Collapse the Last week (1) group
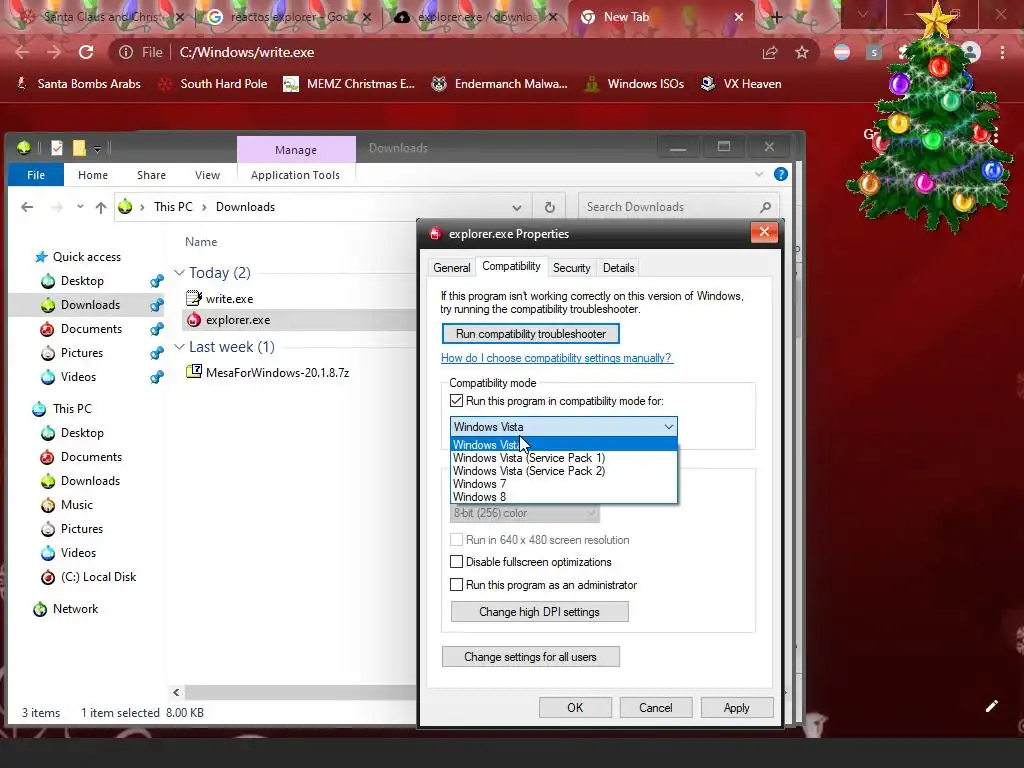The image size is (1024, 768). pos(179,347)
